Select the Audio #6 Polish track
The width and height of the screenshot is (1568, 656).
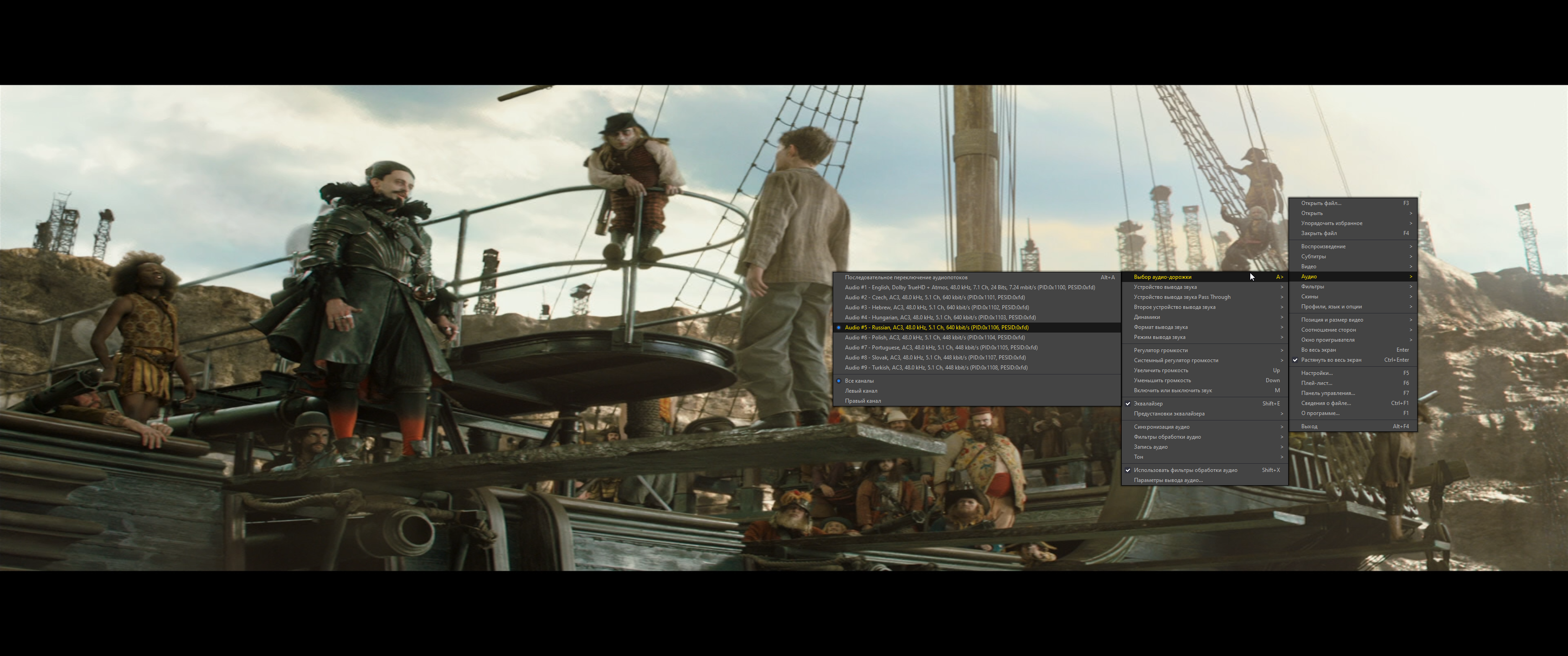[976, 338]
